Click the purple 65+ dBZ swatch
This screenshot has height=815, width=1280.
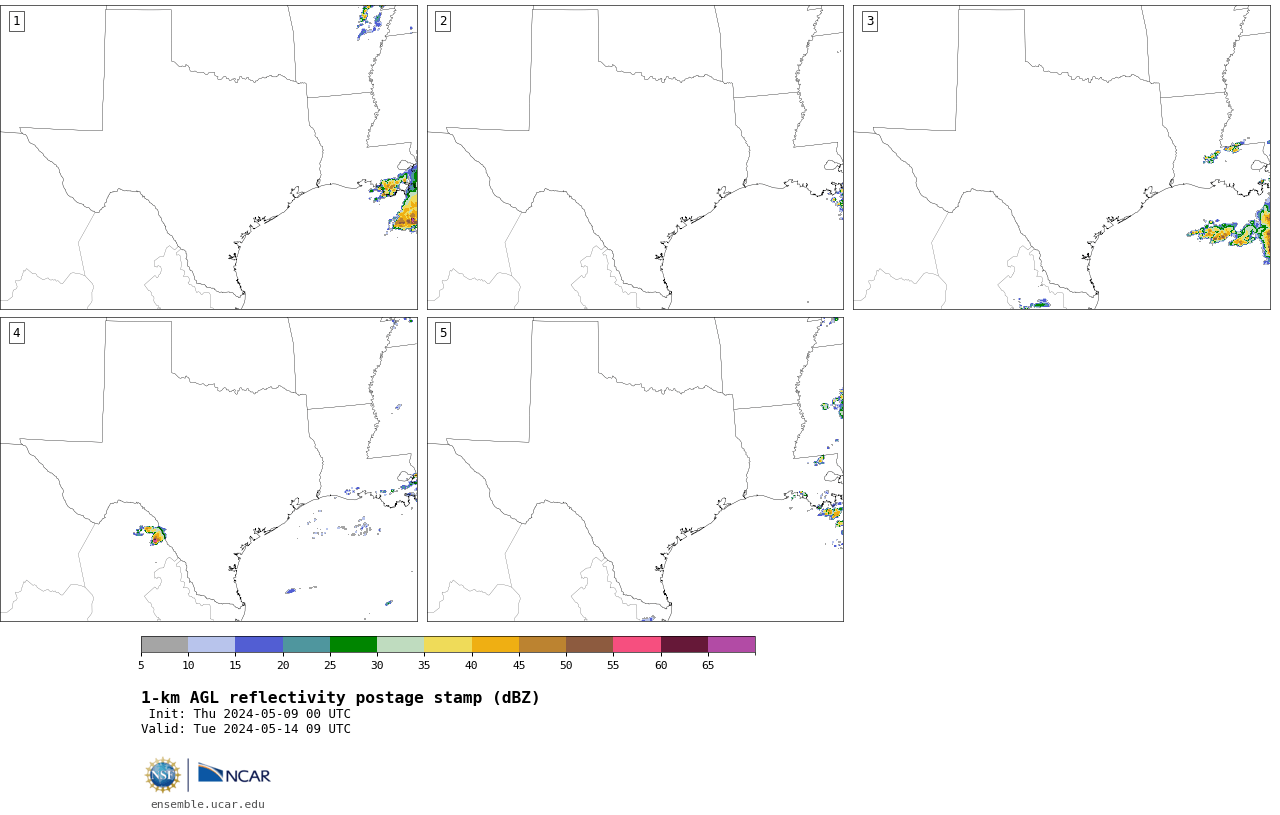[x=732, y=645]
